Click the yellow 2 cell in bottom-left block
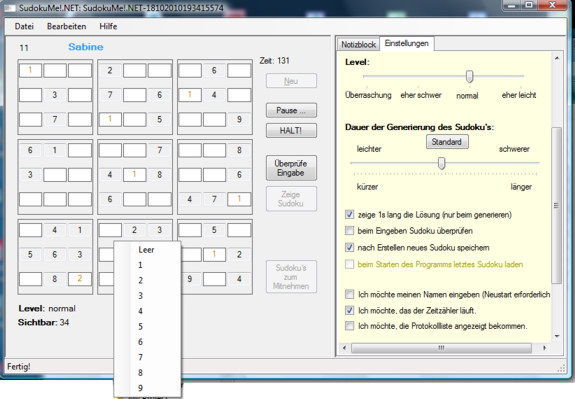 pos(80,279)
